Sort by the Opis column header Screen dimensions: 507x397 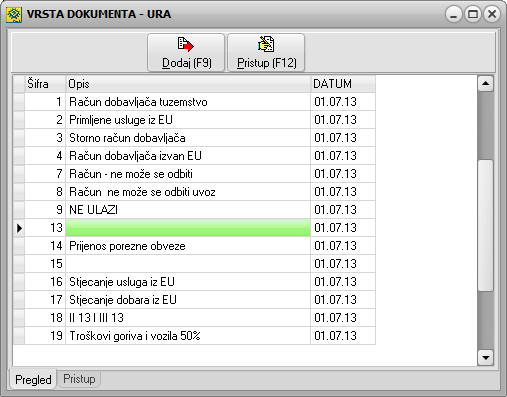point(188,84)
